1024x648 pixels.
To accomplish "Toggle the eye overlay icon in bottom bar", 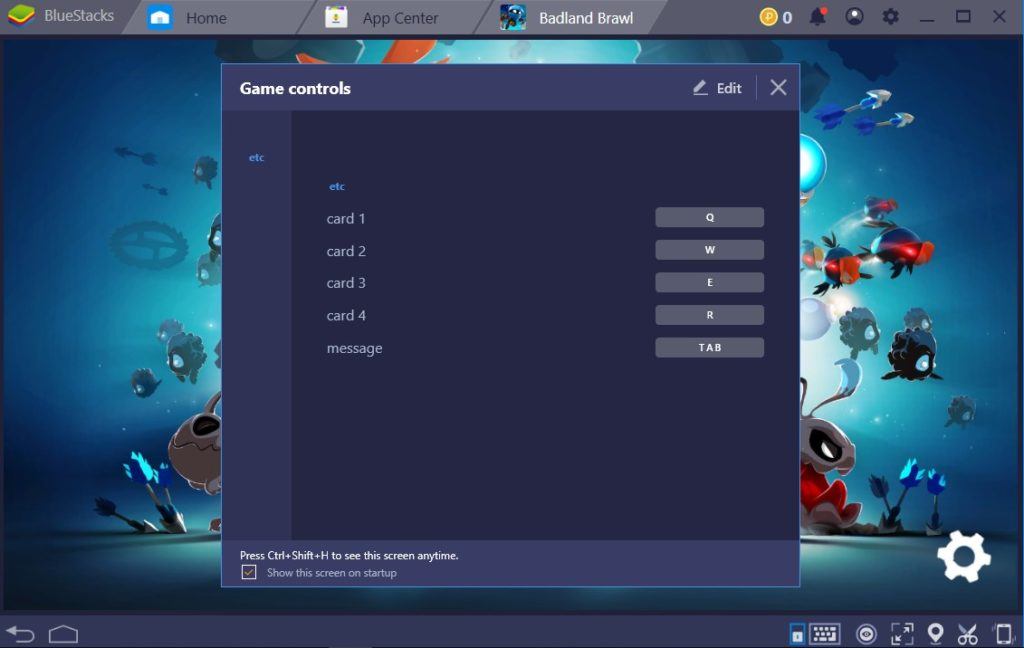I will click(x=866, y=634).
